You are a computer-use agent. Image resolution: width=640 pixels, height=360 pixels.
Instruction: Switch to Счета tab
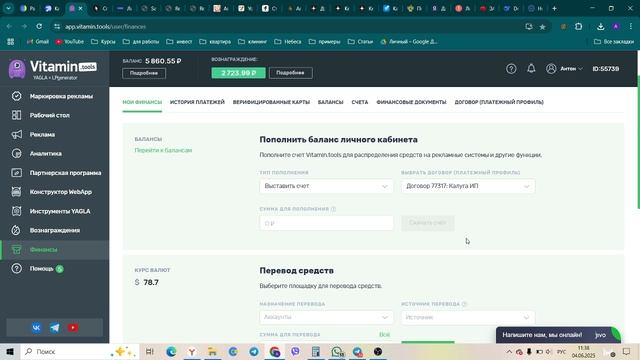pyautogui.click(x=360, y=102)
